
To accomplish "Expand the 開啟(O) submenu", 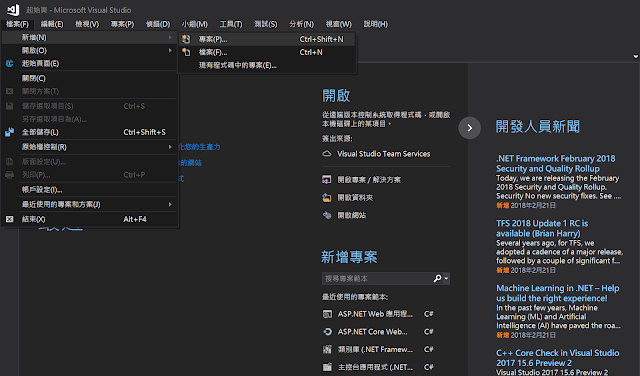I will [170, 51].
